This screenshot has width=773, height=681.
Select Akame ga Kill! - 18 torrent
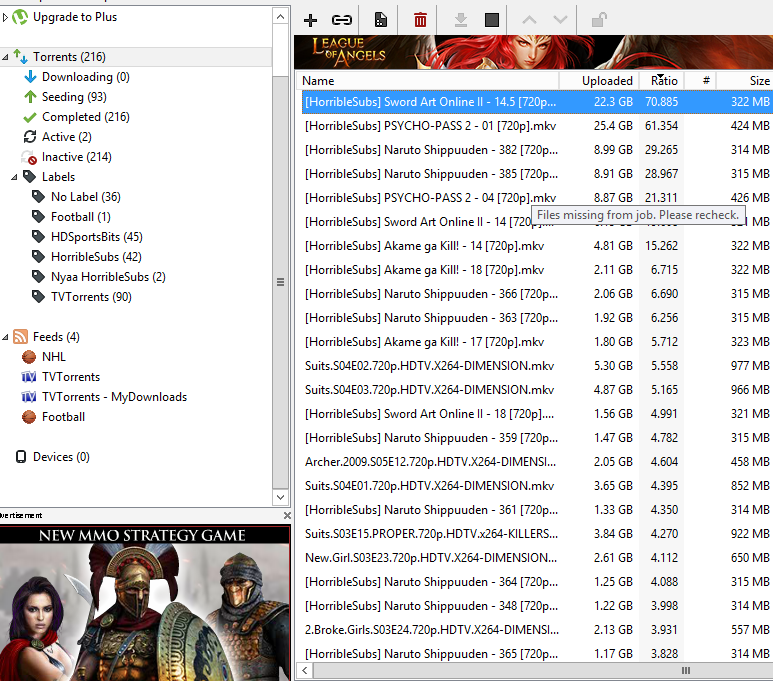point(537,270)
